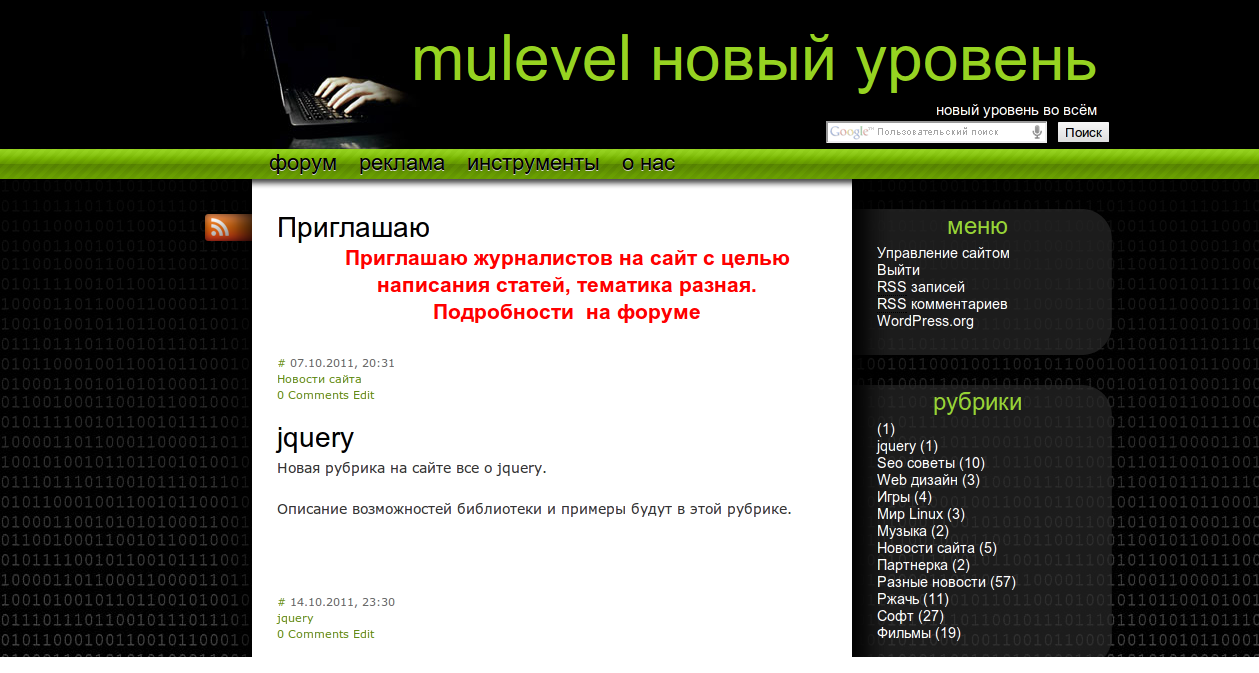The image size is (1259, 673).
Task: Click the меню sidebar heading
Action: tap(977, 226)
